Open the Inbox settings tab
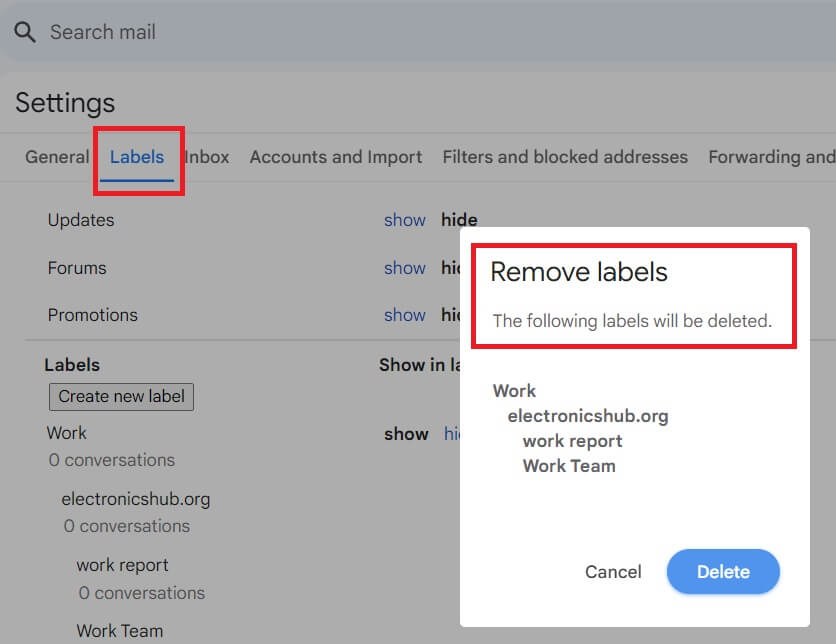836x644 pixels. click(205, 157)
